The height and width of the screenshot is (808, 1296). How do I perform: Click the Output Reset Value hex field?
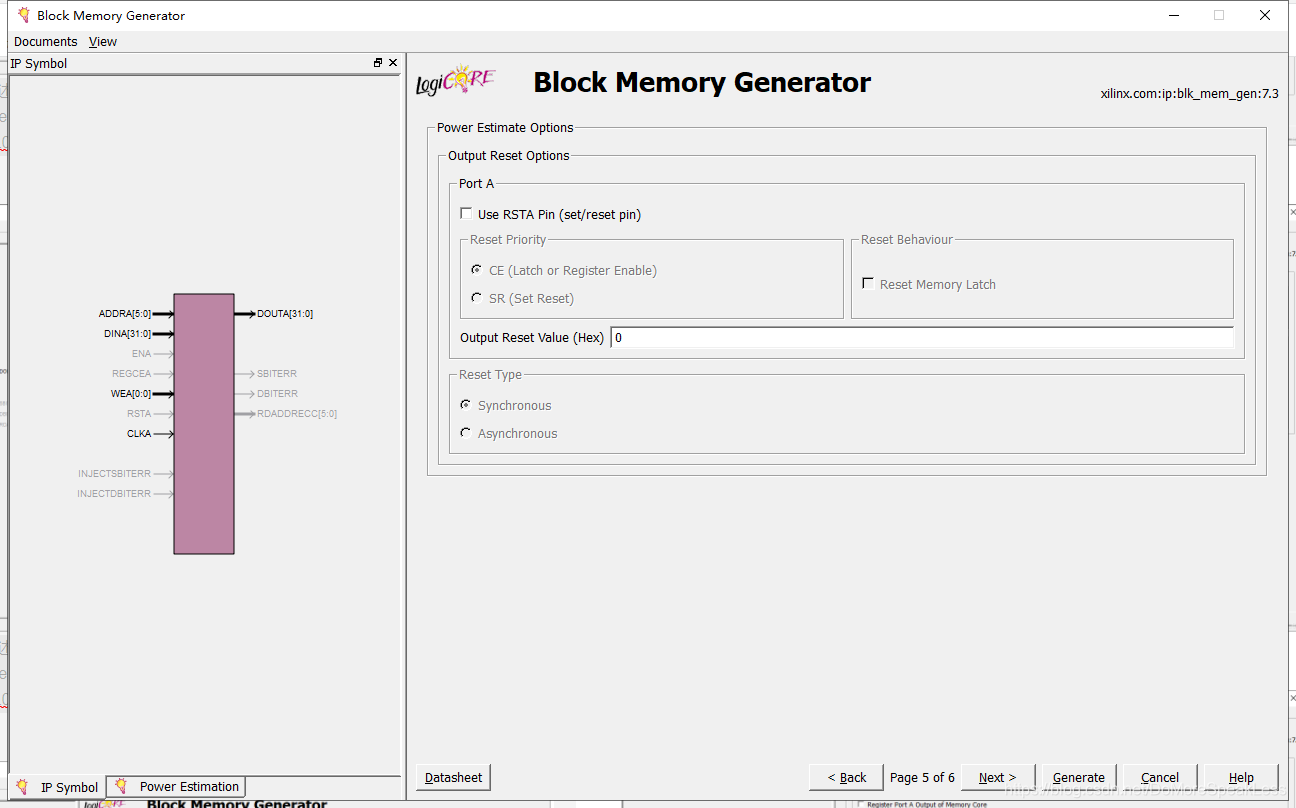point(921,338)
